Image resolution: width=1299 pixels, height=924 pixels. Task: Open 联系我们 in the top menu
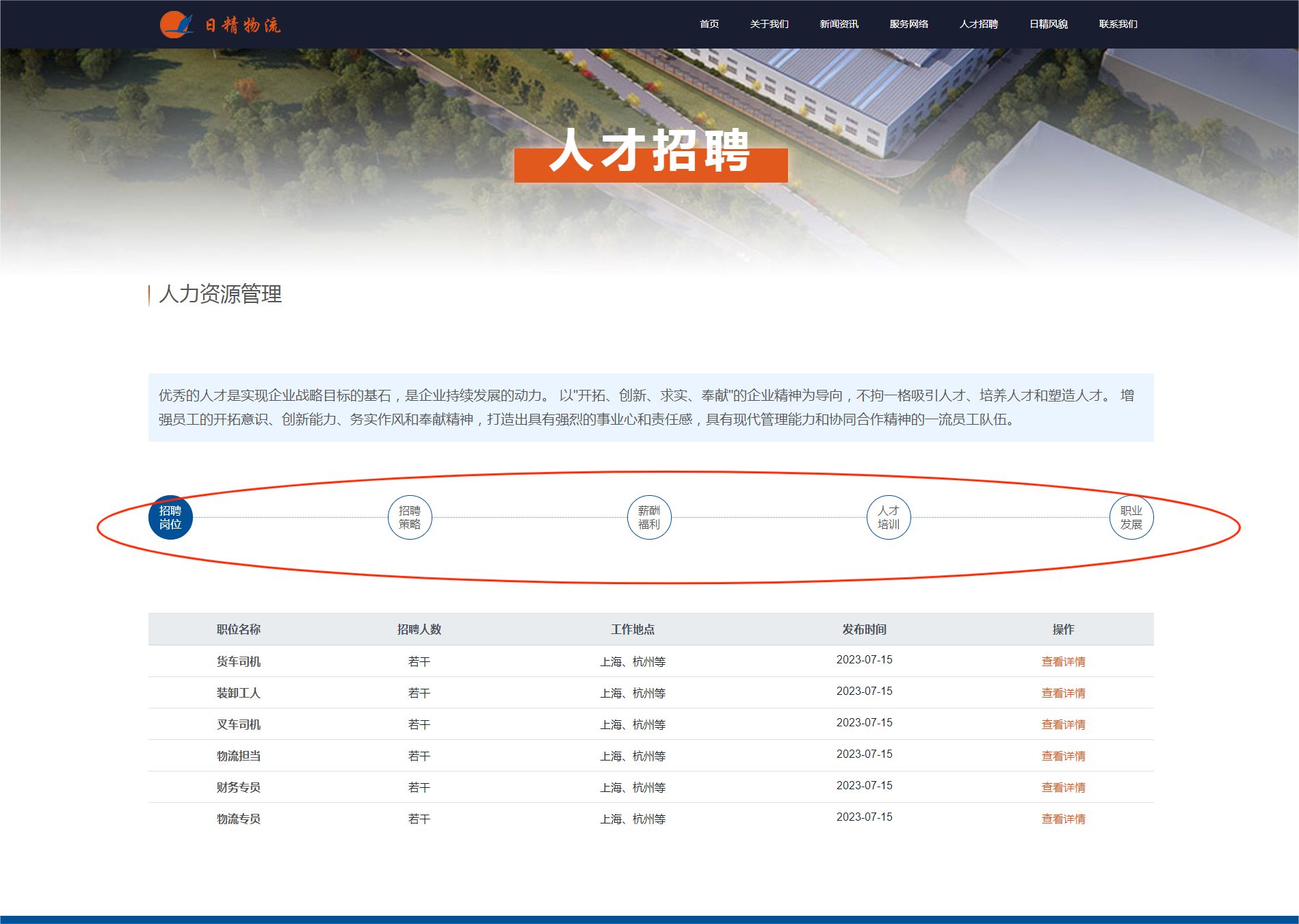click(1118, 24)
